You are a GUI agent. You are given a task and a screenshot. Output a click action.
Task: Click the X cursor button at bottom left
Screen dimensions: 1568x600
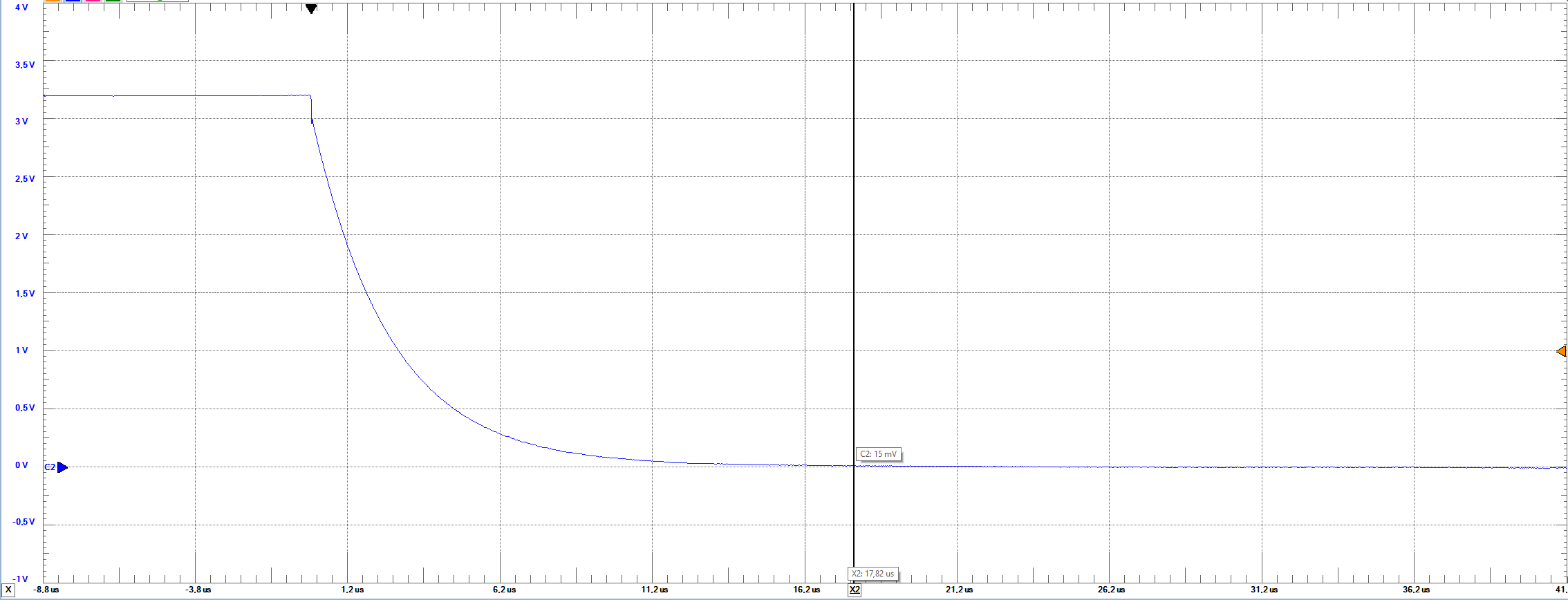click(x=9, y=590)
